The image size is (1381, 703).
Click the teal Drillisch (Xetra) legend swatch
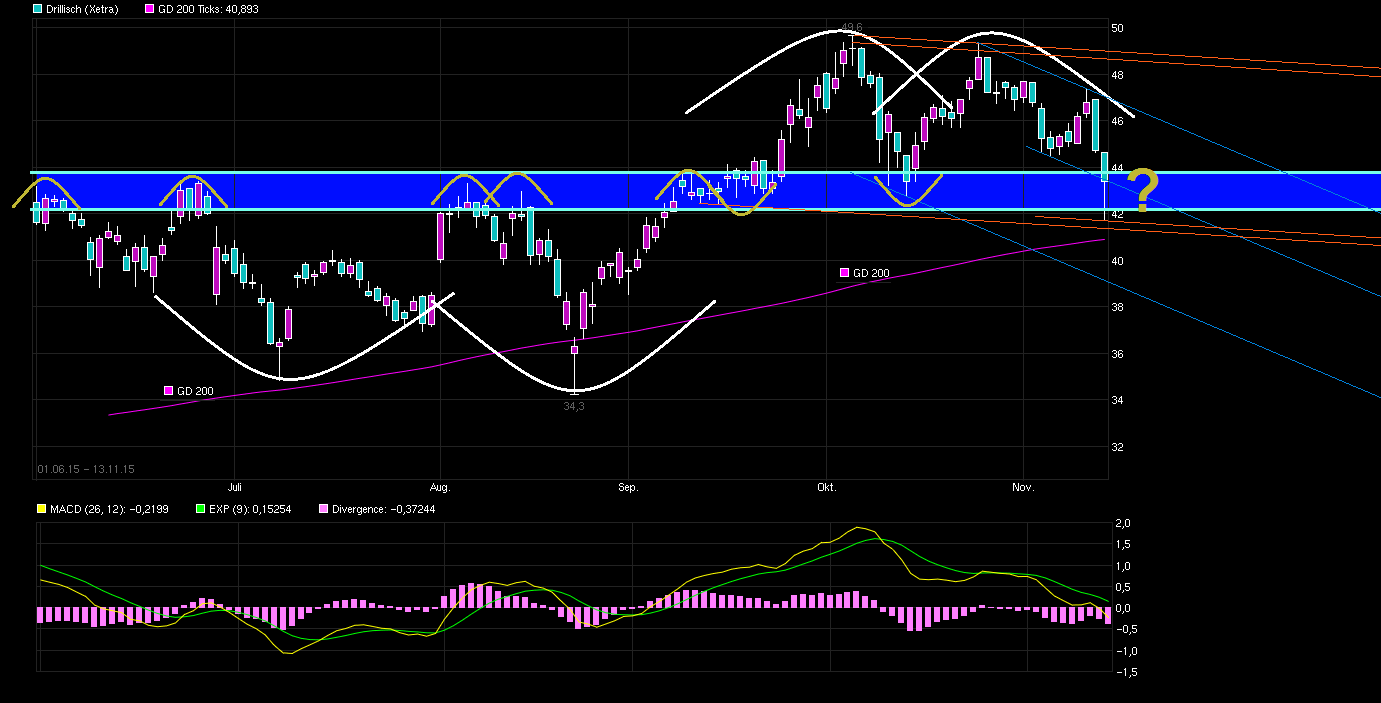pyautogui.click(x=38, y=9)
